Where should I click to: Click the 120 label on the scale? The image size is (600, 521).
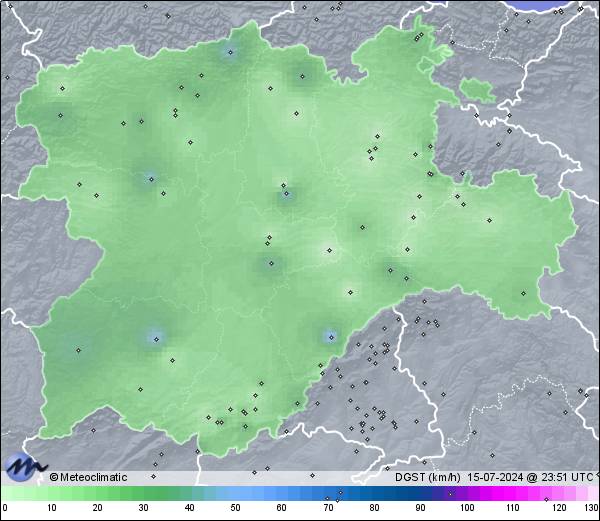(x=559, y=508)
